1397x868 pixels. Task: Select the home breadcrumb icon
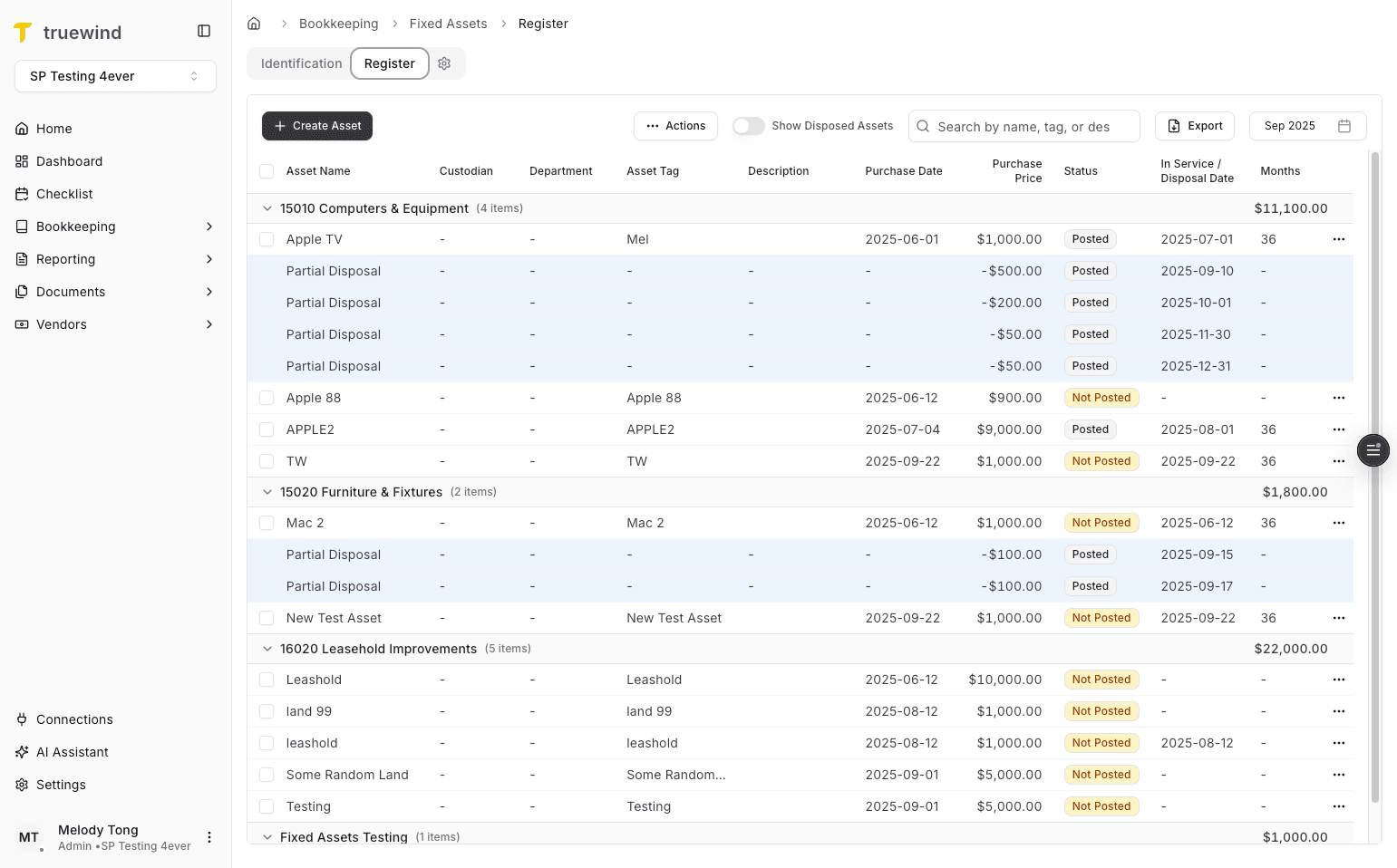[254, 23]
